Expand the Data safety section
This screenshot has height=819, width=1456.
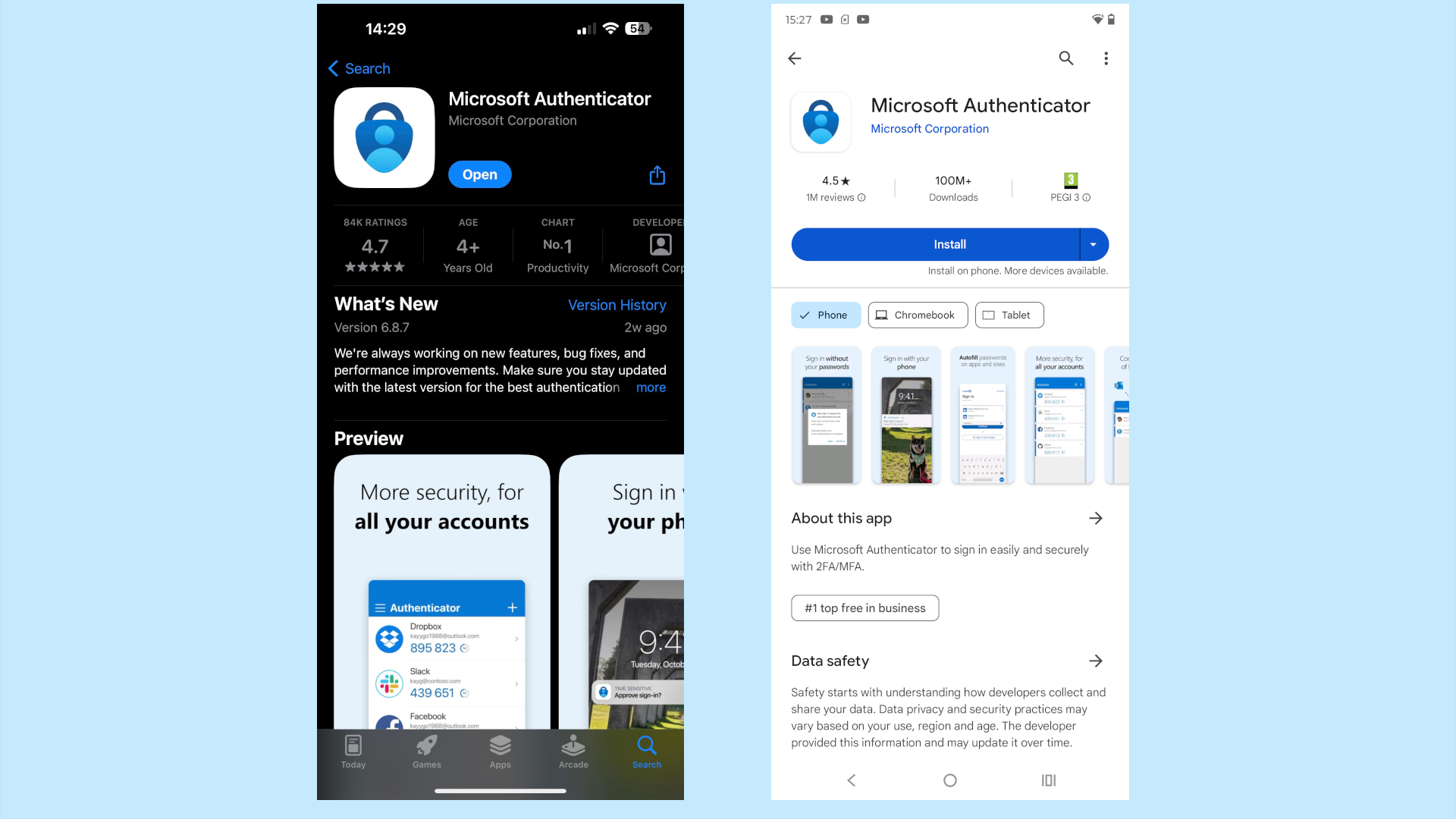[x=1096, y=660]
